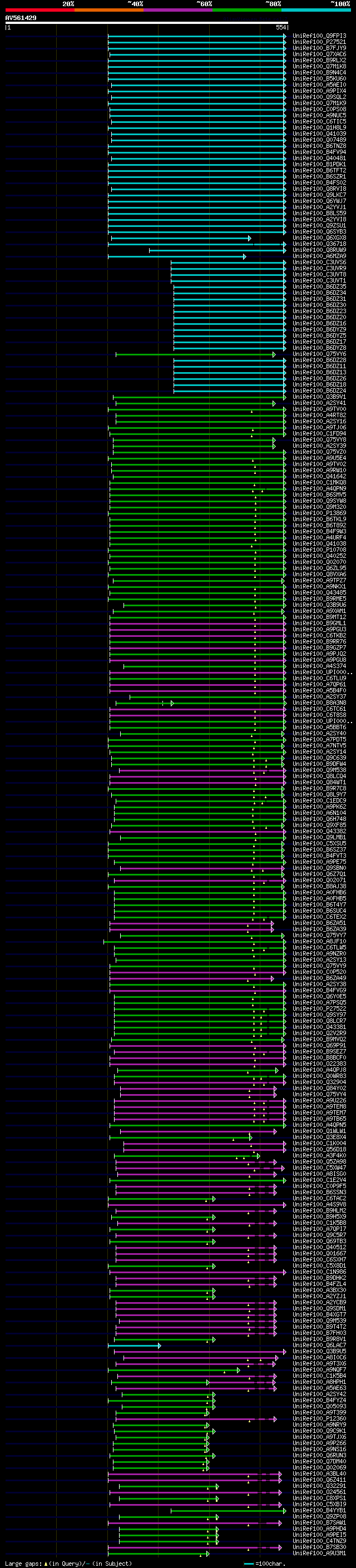The width and height of the screenshot is (356, 1568).
Task: Click label UniRef100_A2YVJ1
Action: tap(319, 207)
